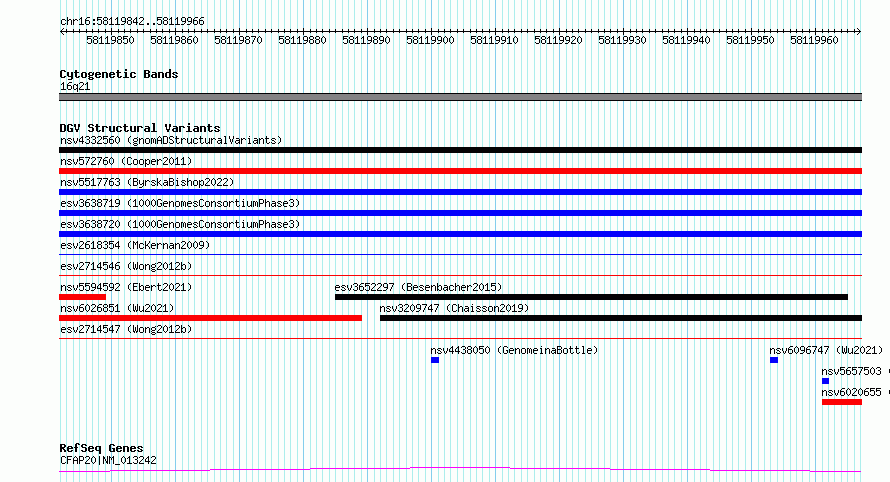Select the Cytogenetic Bands track title
This screenshot has width=890, height=482.
(x=119, y=74)
